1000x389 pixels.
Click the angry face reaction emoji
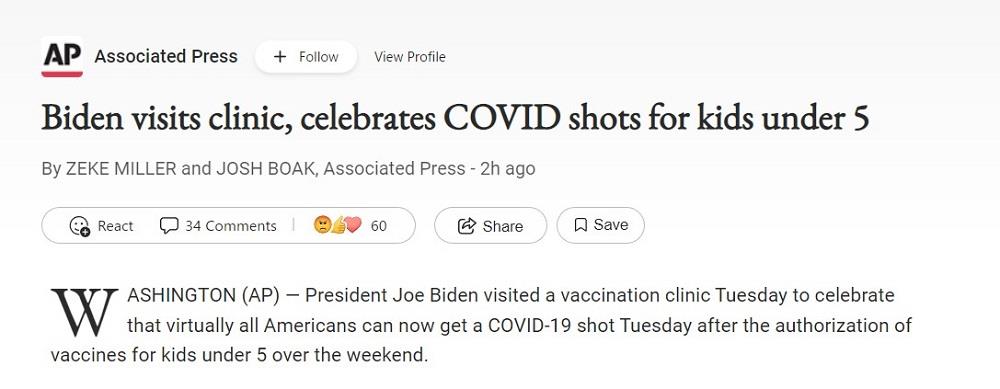322,225
